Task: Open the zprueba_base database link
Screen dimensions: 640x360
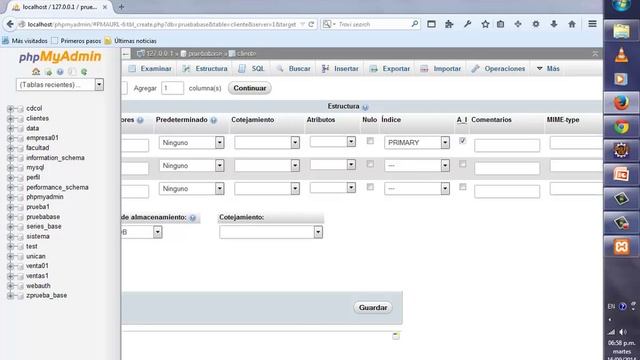Action: point(47,296)
